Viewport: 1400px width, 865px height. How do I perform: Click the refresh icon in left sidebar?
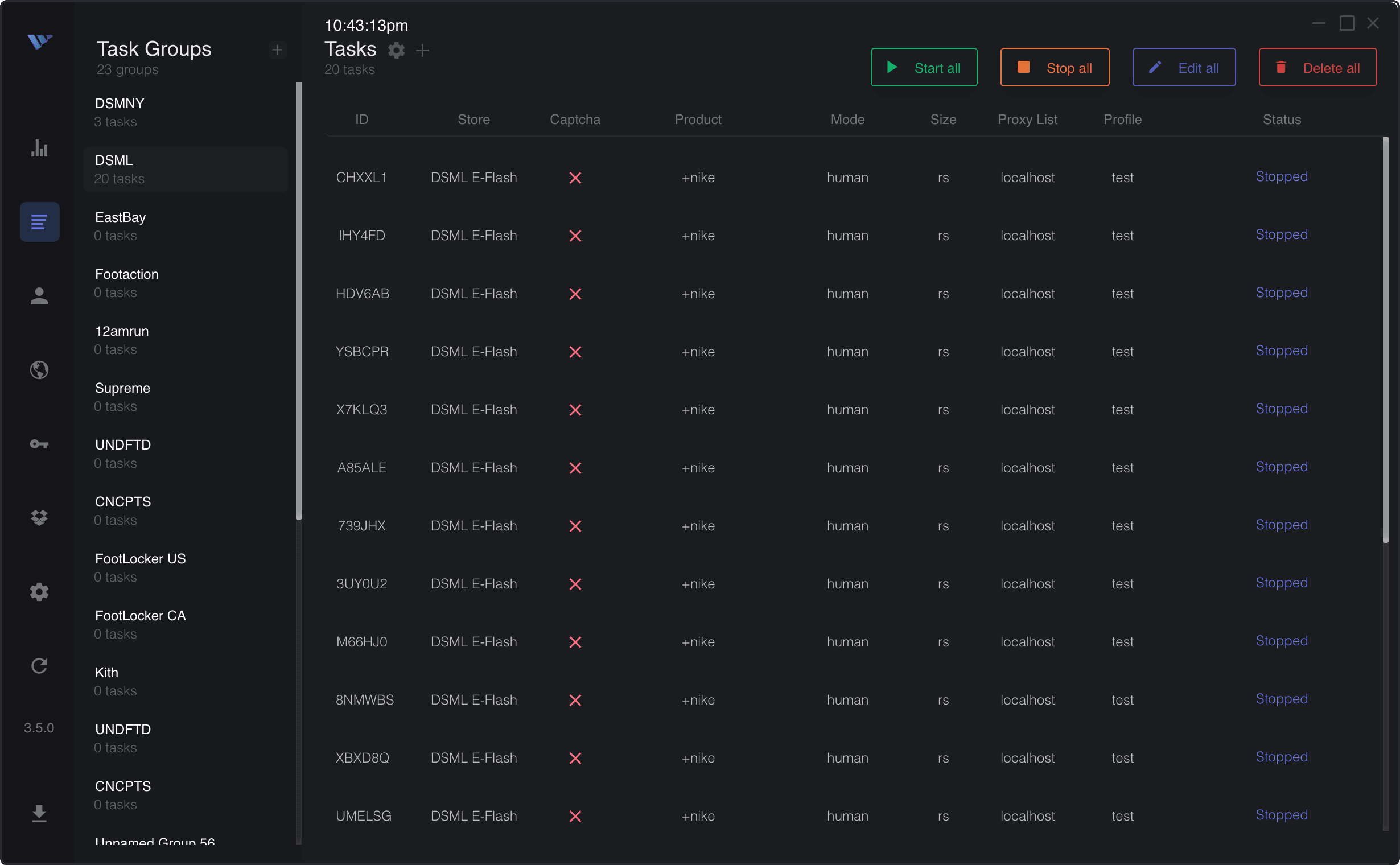coord(39,665)
